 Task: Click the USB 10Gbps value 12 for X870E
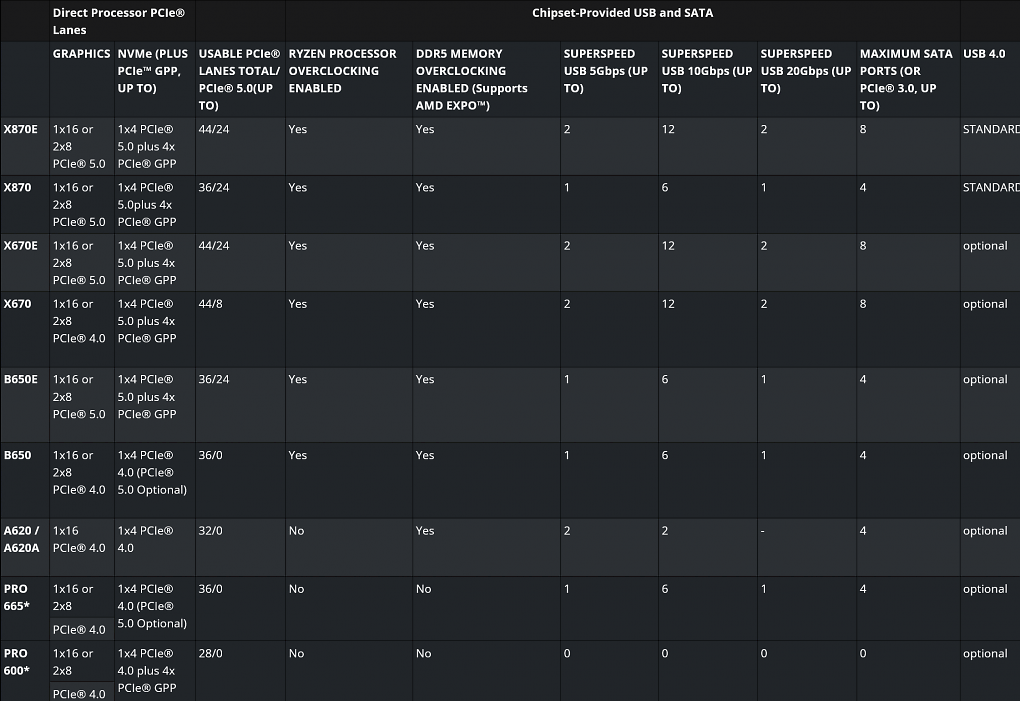coord(668,129)
